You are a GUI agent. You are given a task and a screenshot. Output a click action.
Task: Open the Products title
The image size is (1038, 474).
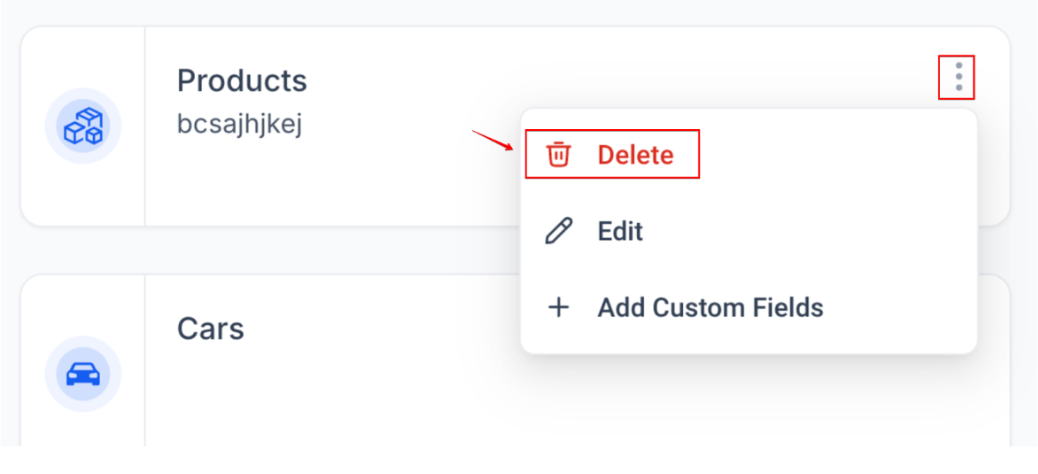pyautogui.click(x=242, y=80)
